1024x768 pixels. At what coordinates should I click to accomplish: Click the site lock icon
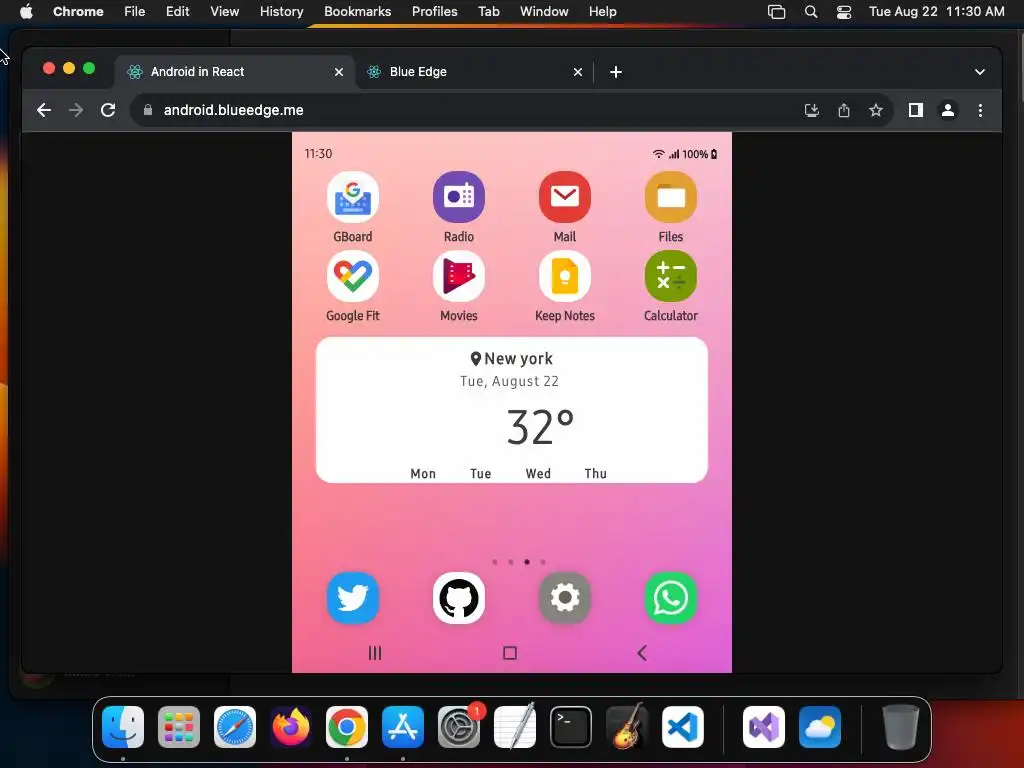point(148,110)
